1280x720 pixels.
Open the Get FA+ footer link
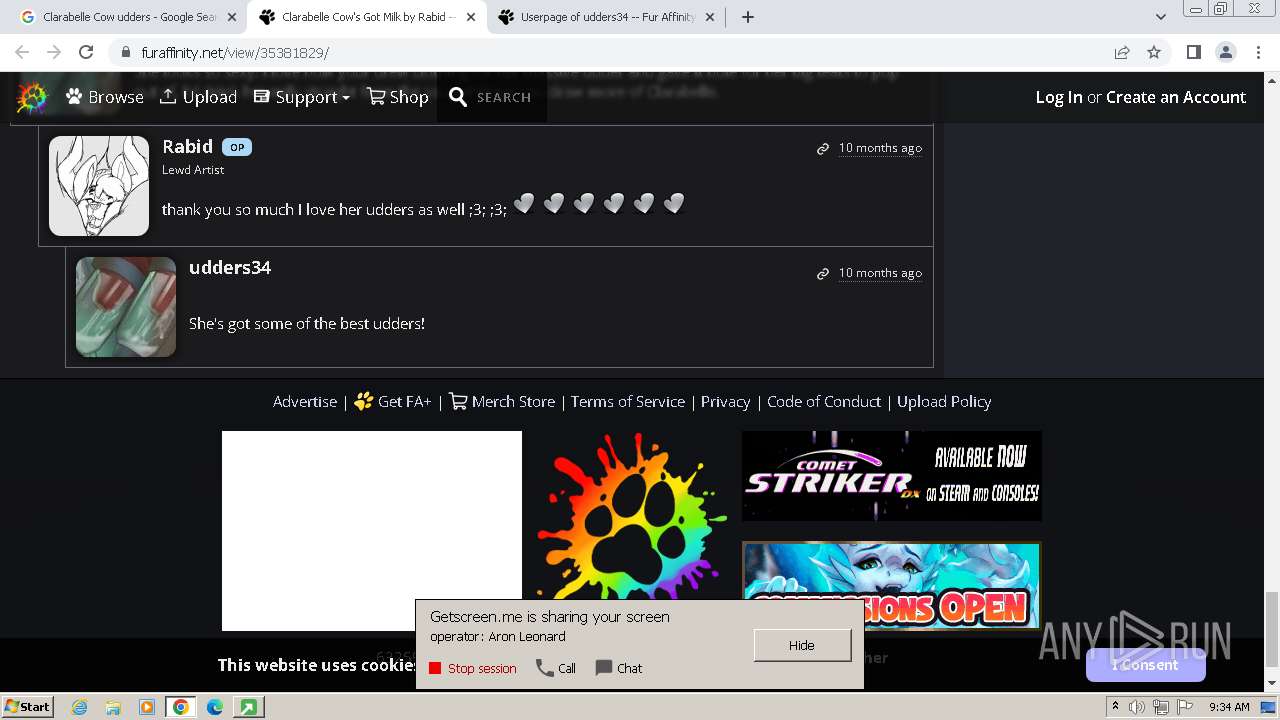click(x=393, y=401)
